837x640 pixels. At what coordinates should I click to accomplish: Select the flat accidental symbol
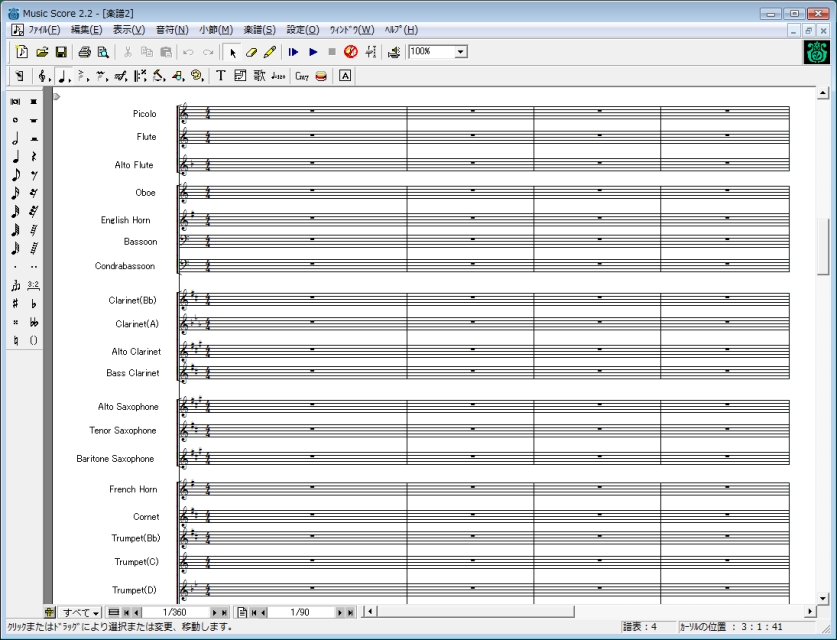coord(34,302)
